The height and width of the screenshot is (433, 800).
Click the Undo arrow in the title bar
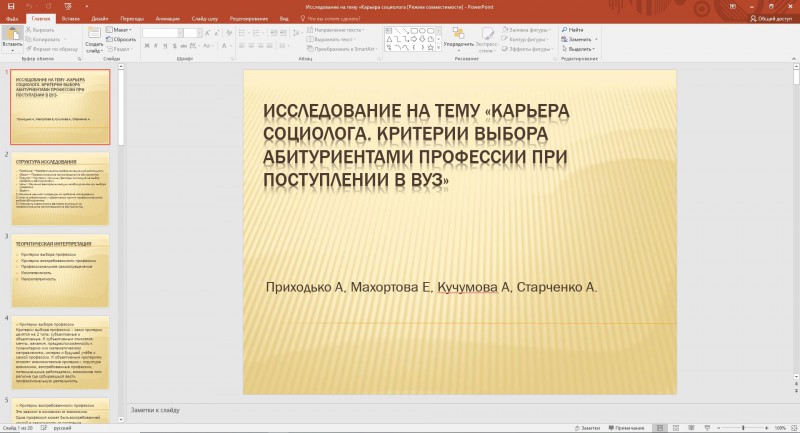[x=29, y=7]
